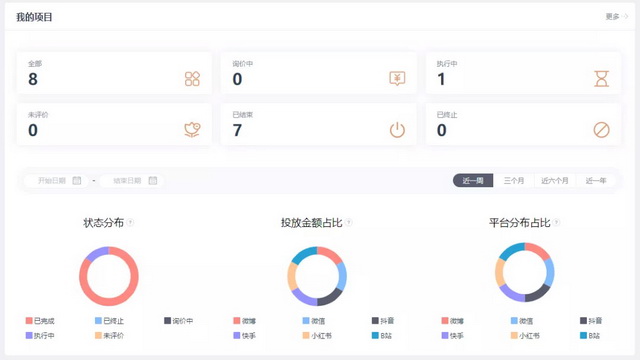Toggle 快手 legend under 平台分布占比 chart
The width and height of the screenshot is (640, 360).
[453, 336]
